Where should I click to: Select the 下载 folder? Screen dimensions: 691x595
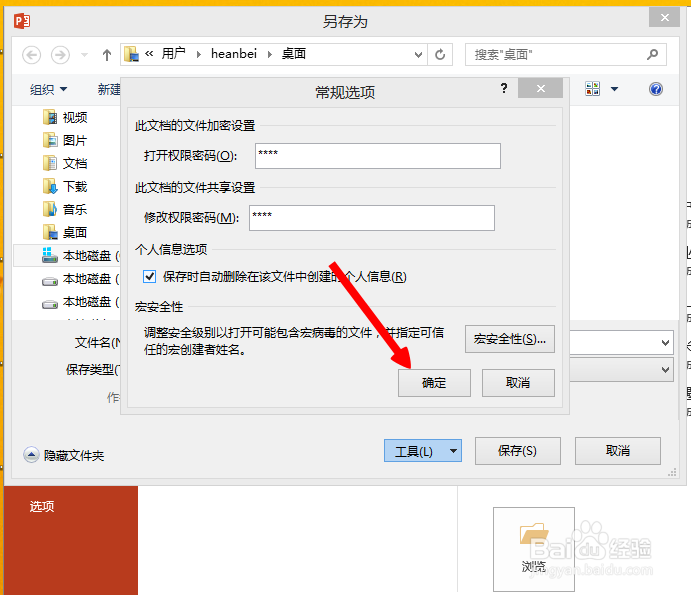[65, 186]
